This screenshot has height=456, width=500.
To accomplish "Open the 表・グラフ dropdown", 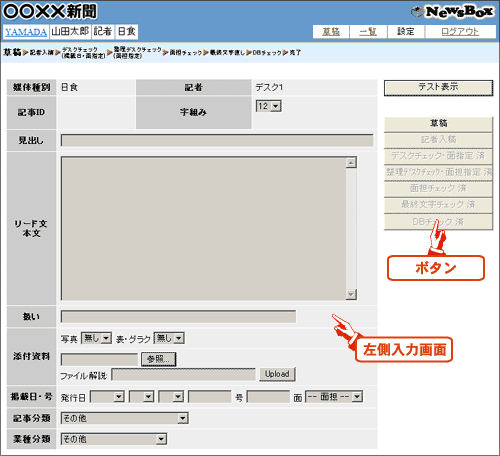I will [169, 338].
